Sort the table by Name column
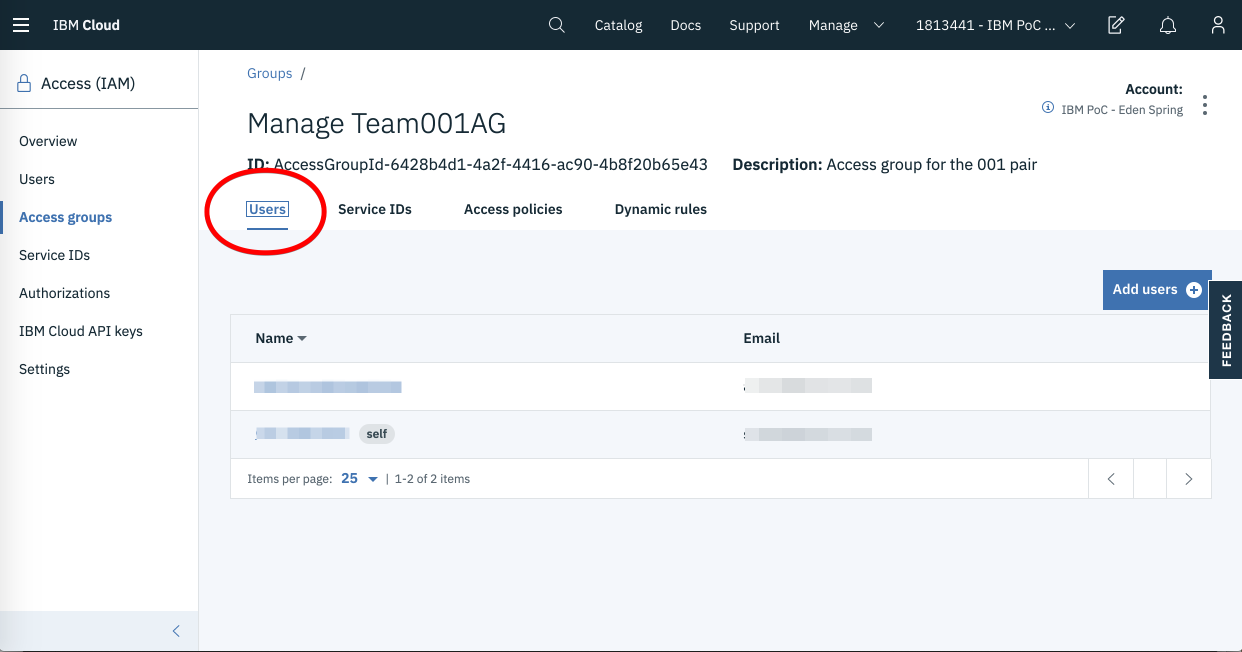Viewport: 1242px width, 652px height. [x=281, y=338]
